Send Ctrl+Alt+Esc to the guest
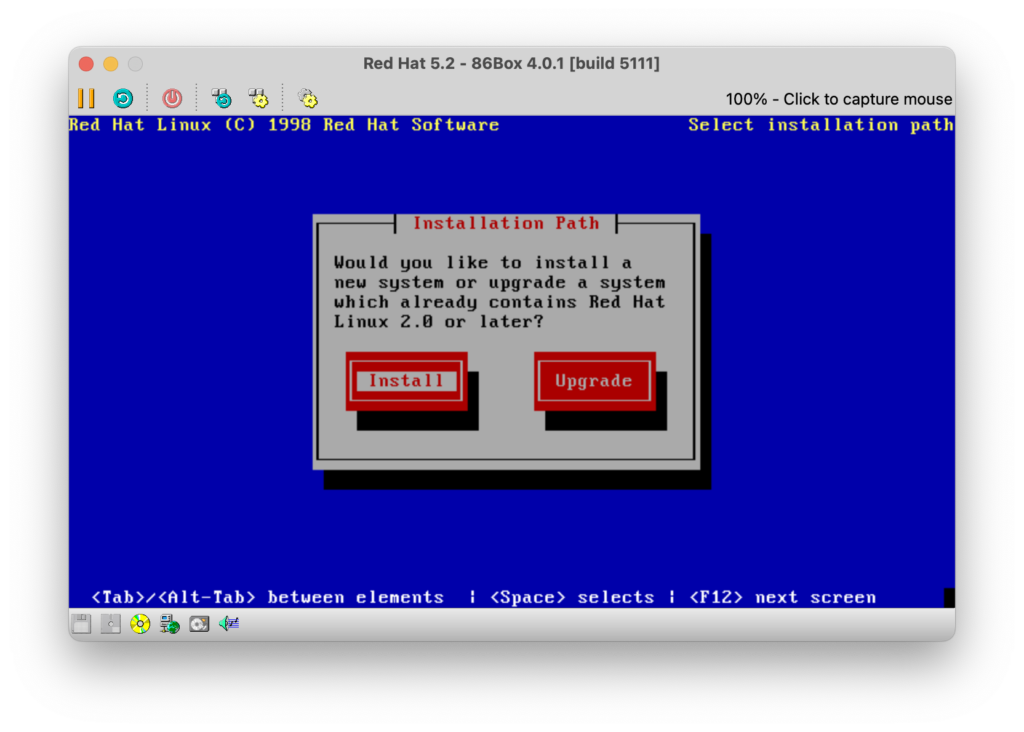 pyautogui.click(x=259, y=99)
